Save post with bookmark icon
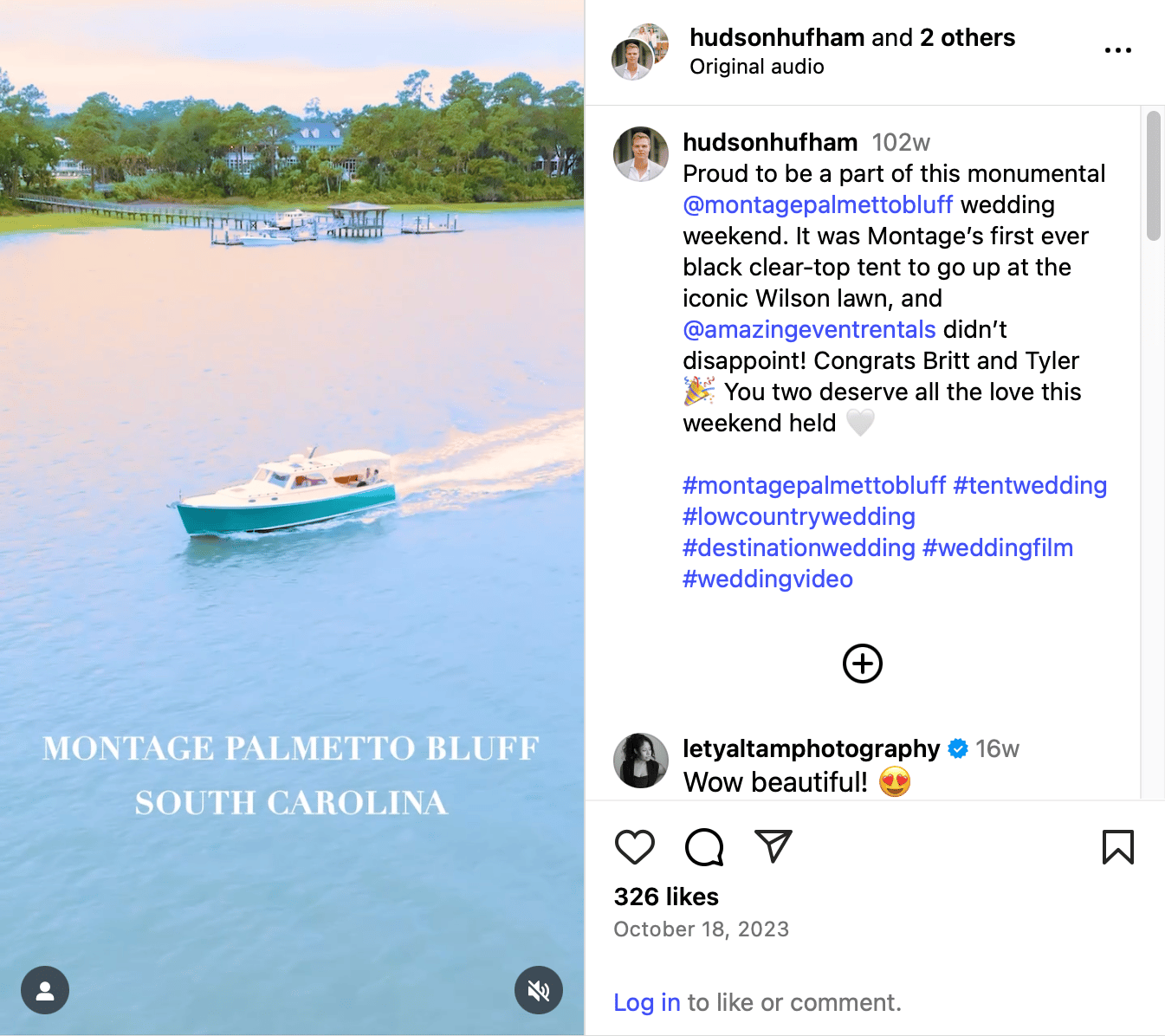Image resolution: width=1165 pixels, height=1036 pixels. point(1117,846)
